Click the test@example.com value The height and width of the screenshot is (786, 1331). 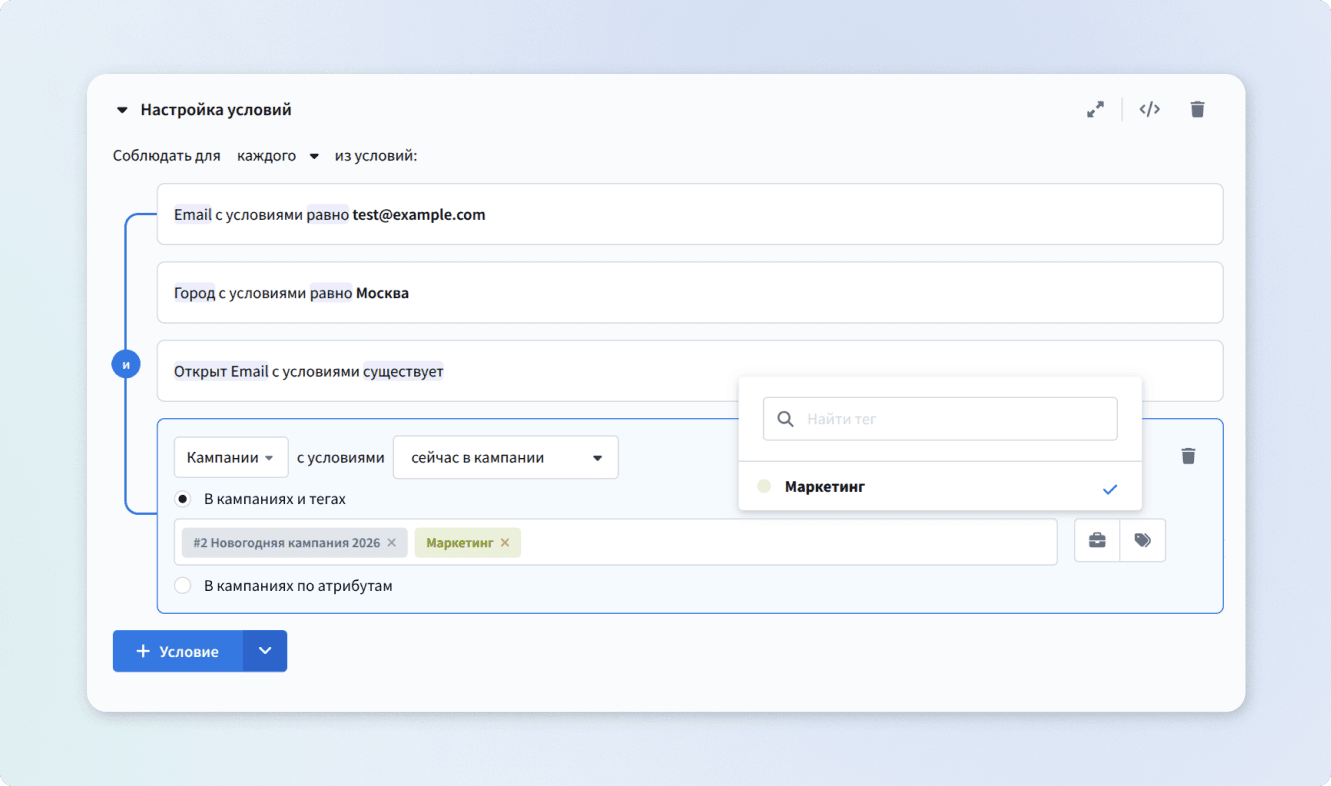419,214
